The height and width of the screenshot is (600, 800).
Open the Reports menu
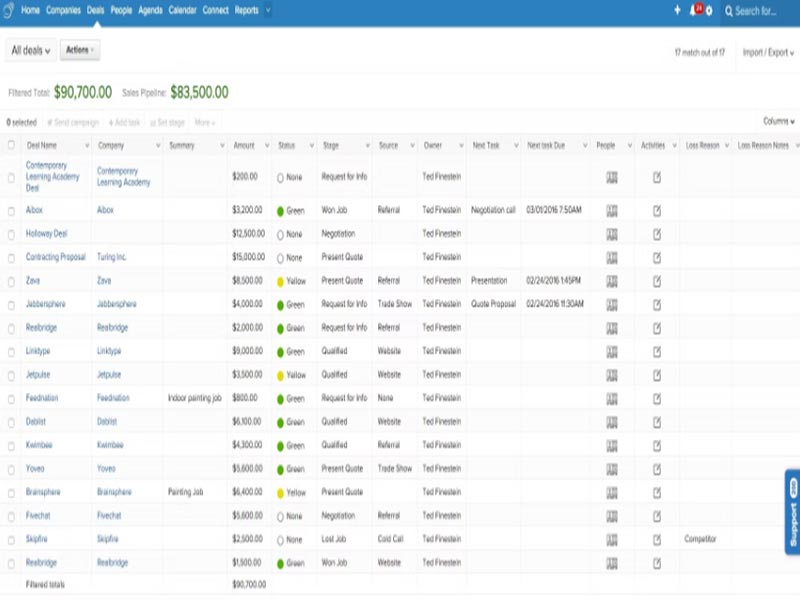tap(246, 11)
